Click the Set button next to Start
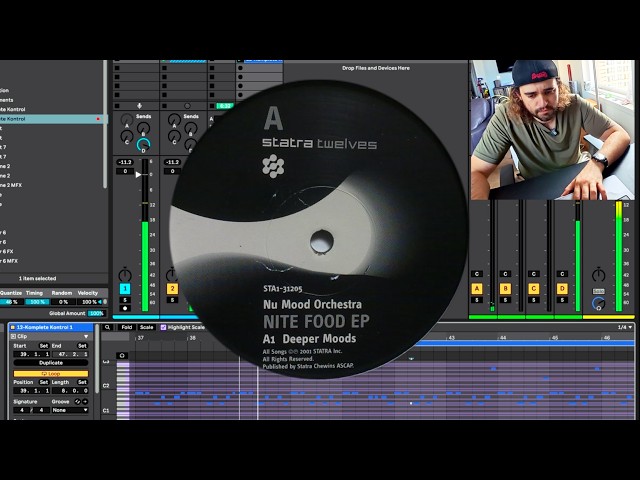Viewport: 640px width, 480px height. pyautogui.click(x=44, y=346)
